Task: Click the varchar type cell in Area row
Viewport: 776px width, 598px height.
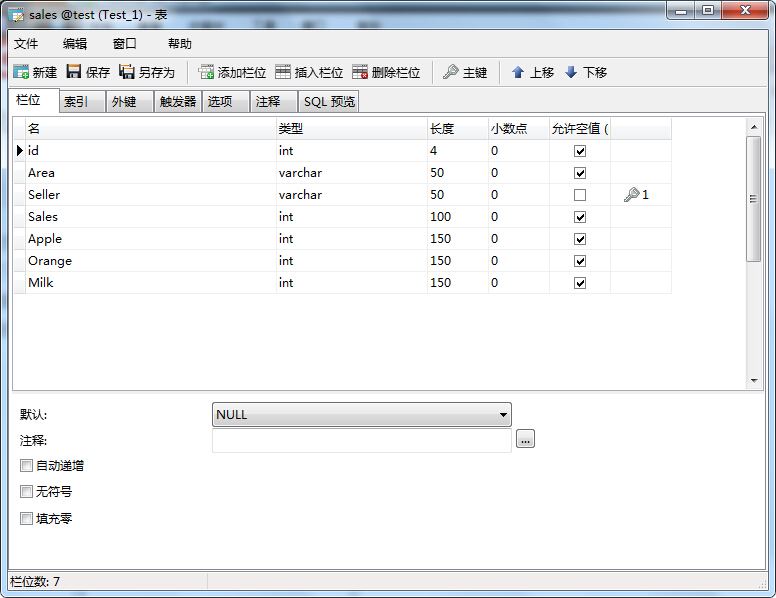Action: pyautogui.click(x=351, y=173)
